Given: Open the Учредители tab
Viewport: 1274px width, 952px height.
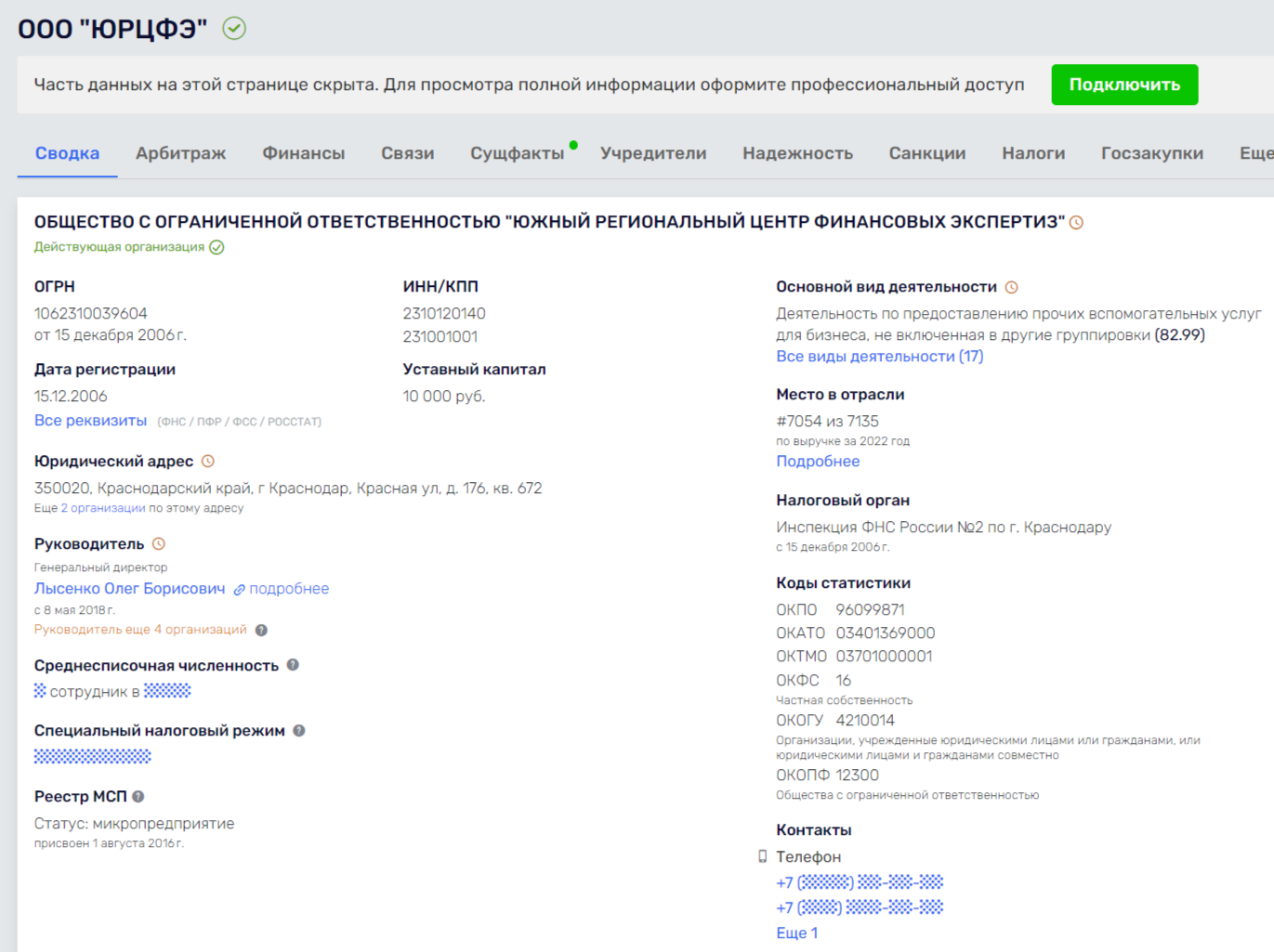Looking at the screenshot, I should point(653,153).
